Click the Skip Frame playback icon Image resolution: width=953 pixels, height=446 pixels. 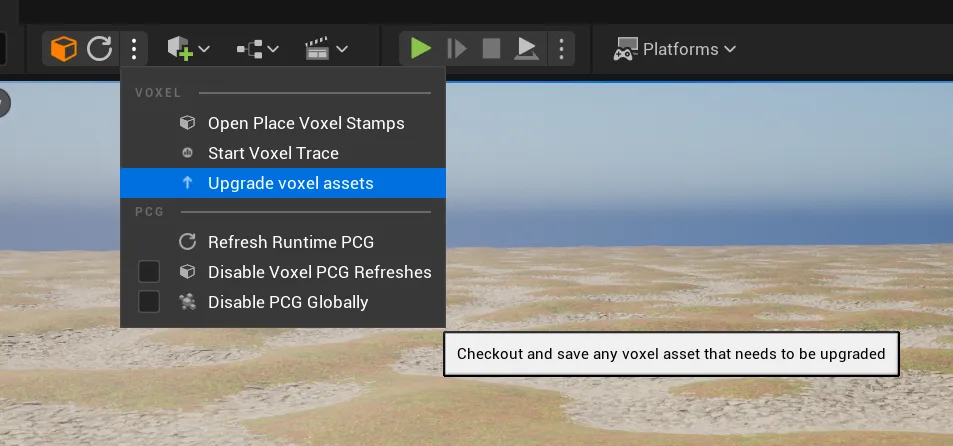[x=456, y=48]
